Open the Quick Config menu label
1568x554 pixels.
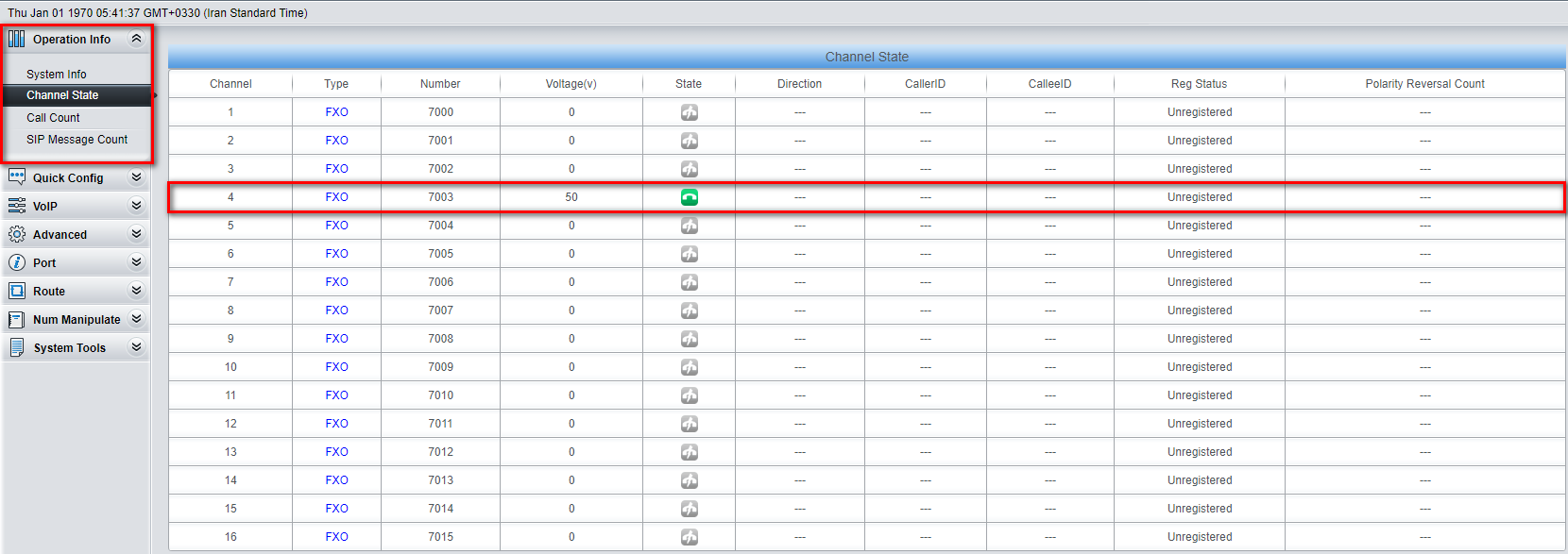point(68,177)
